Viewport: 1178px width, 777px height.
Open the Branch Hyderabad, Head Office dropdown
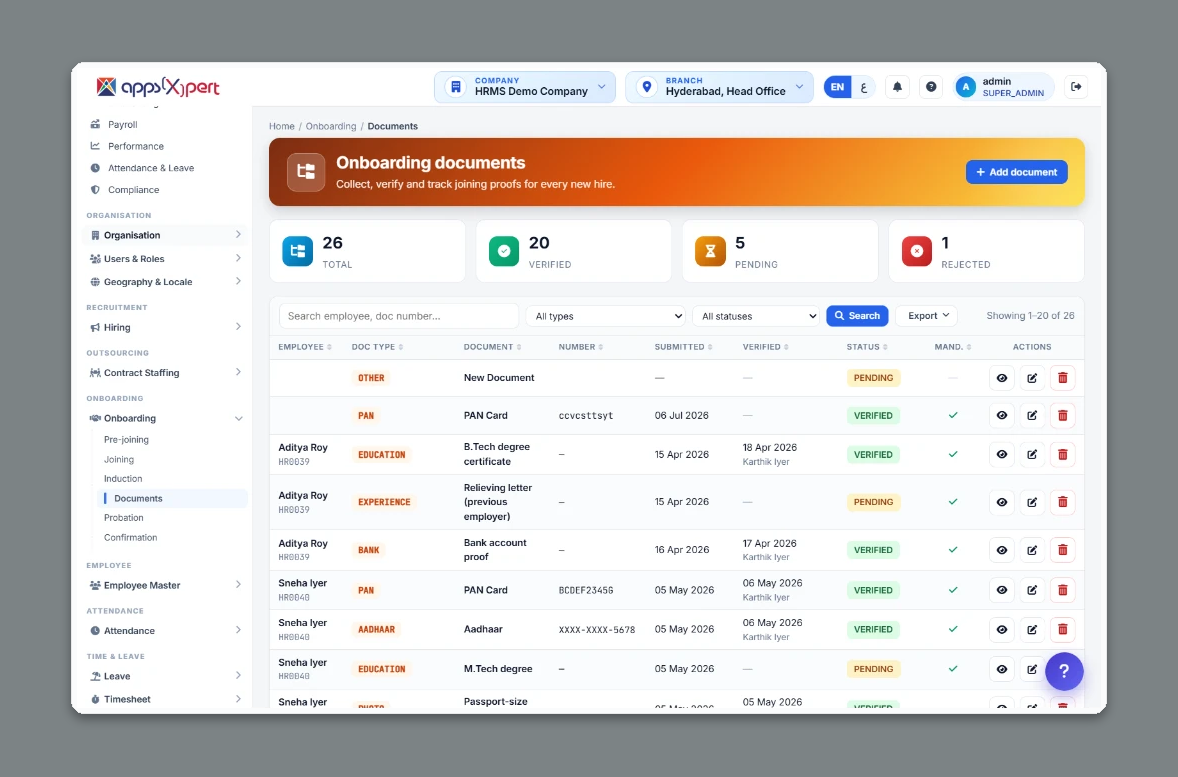pos(719,87)
